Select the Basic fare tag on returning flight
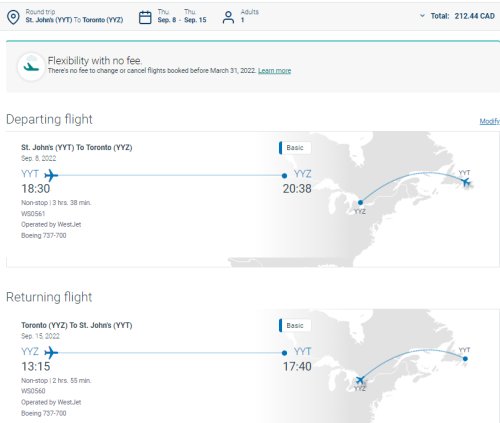This screenshot has width=500, height=423. [x=295, y=326]
